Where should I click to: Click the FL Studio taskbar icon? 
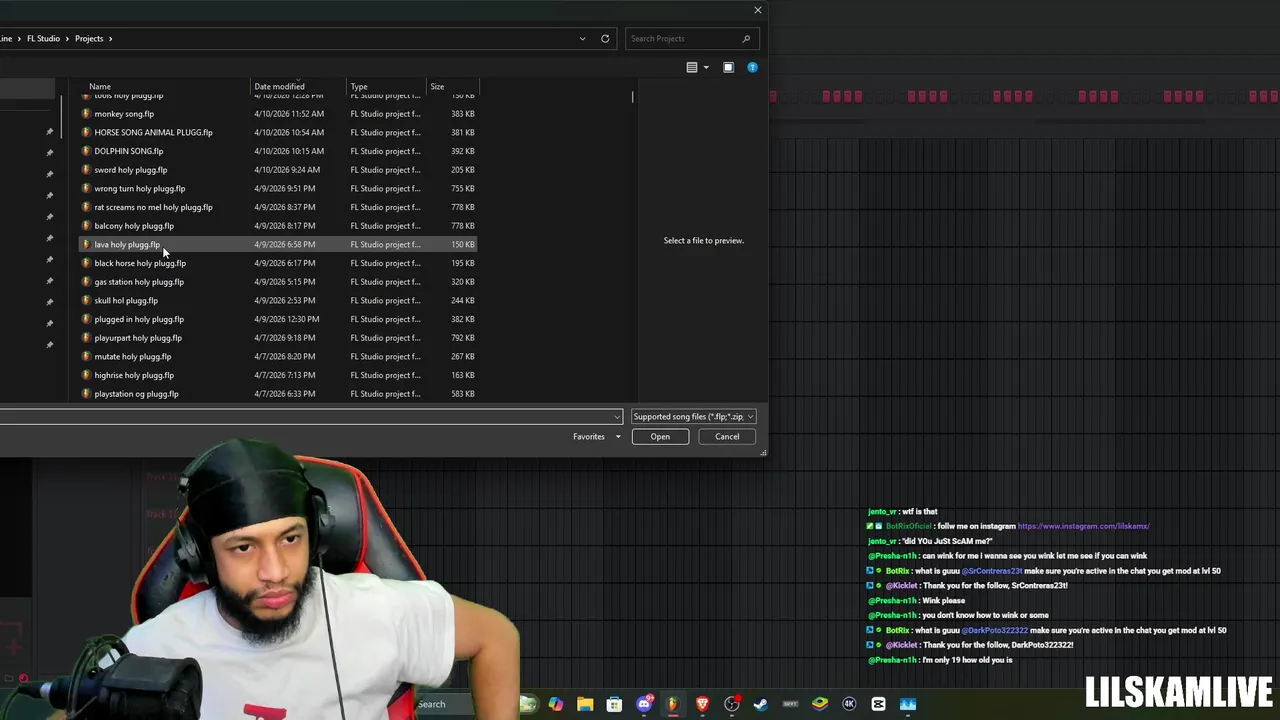[x=673, y=704]
